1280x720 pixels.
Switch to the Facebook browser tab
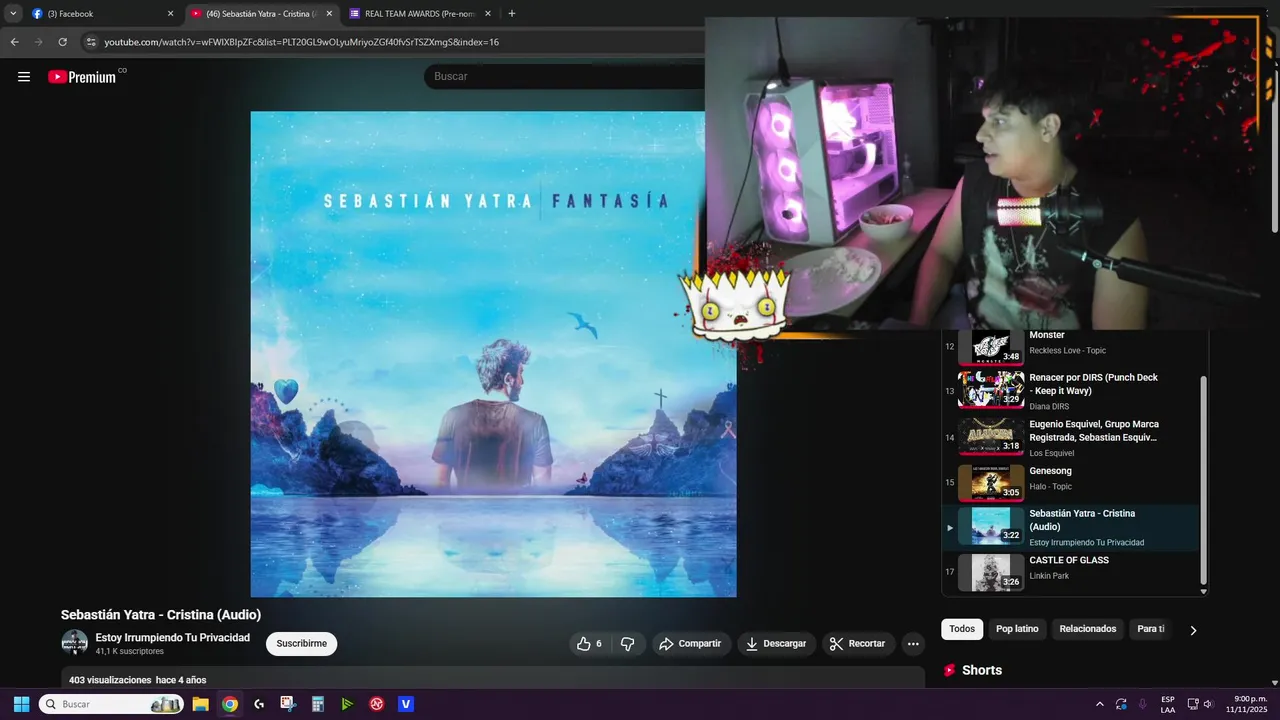(100, 14)
